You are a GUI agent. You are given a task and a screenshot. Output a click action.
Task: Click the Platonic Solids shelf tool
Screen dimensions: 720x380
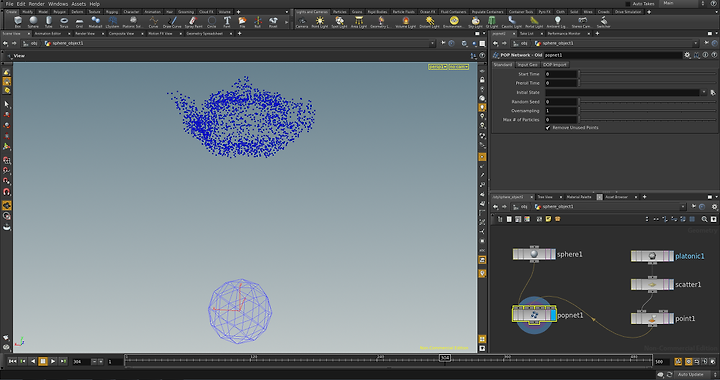pyautogui.click(x=132, y=22)
